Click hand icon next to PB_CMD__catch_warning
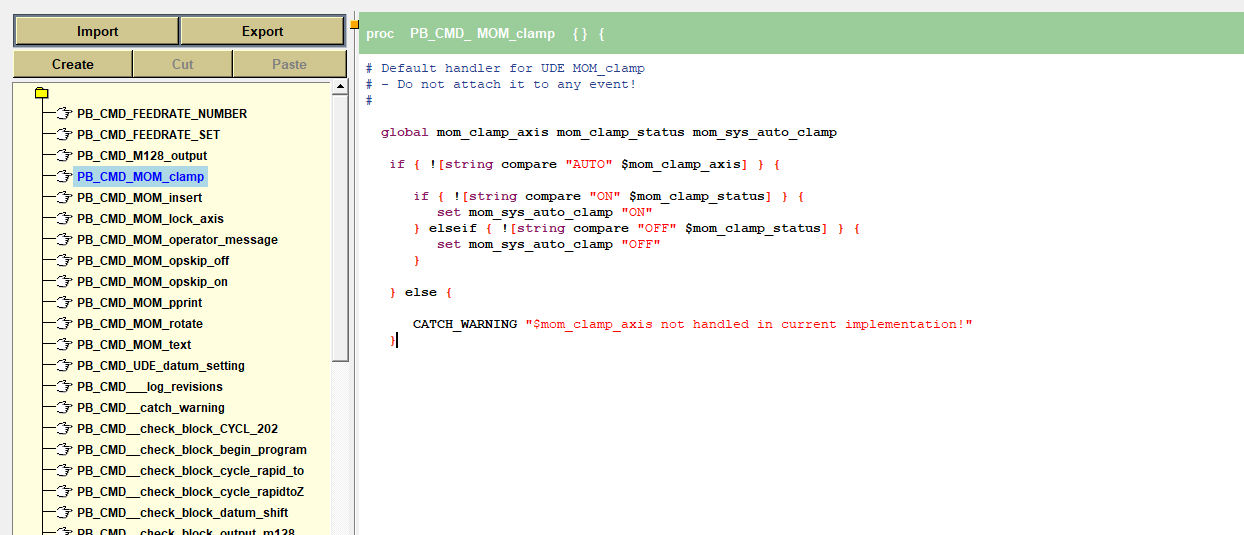 click(x=65, y=408)
